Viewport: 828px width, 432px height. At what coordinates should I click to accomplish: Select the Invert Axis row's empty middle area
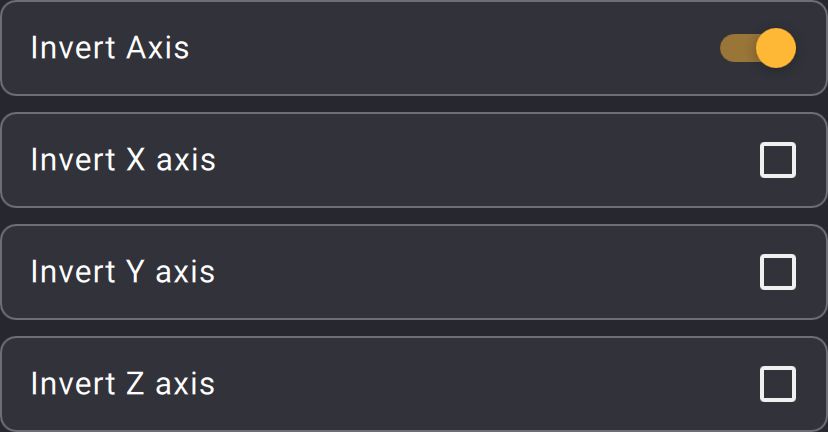click(450, 48)
